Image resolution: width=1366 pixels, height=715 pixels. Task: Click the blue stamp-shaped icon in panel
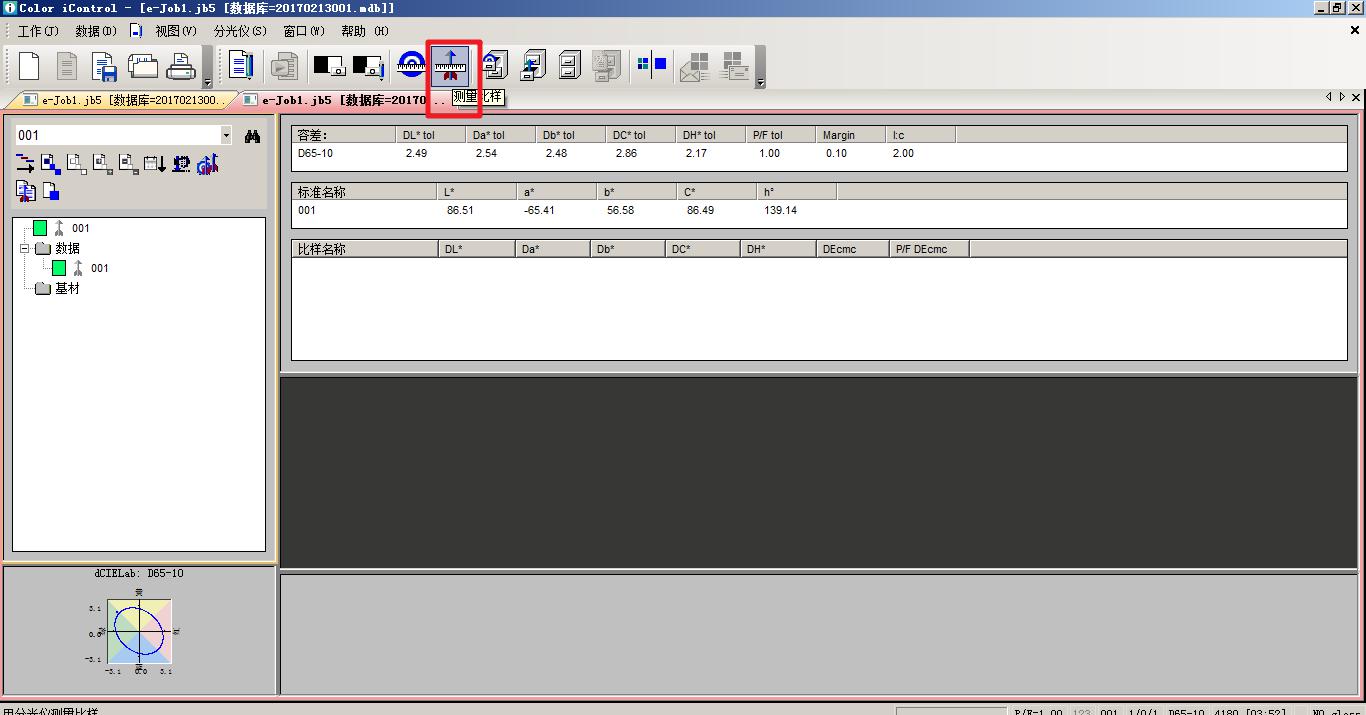click(181, 164)
